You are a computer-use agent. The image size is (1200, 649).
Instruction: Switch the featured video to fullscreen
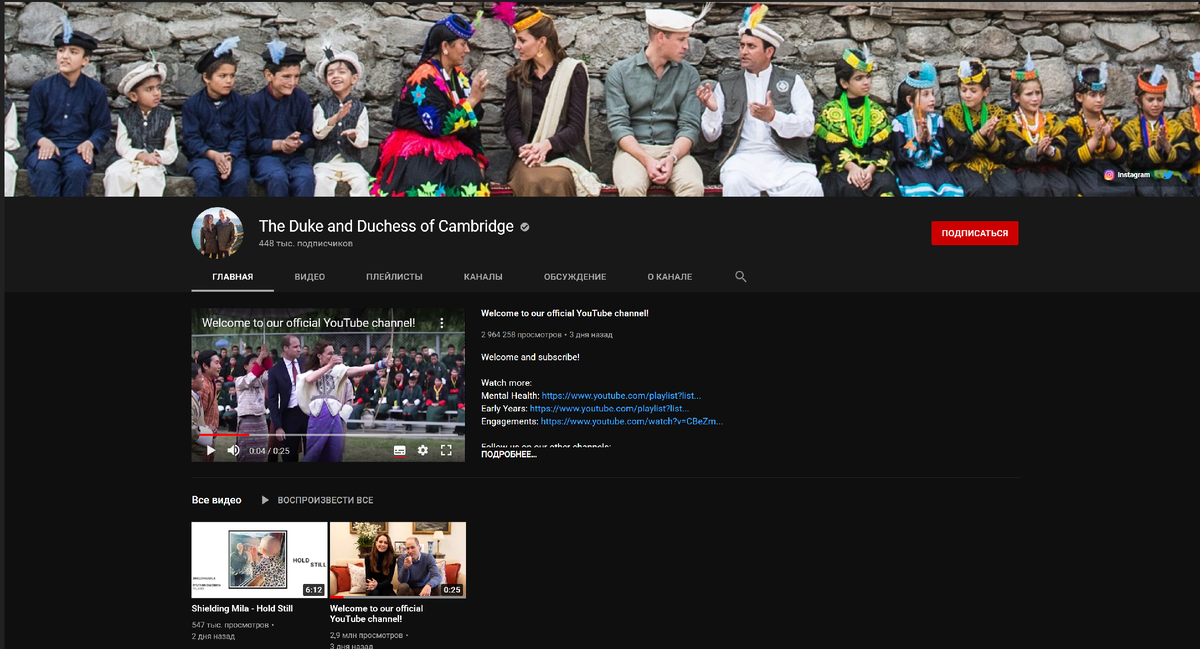[x=446, y=450]
